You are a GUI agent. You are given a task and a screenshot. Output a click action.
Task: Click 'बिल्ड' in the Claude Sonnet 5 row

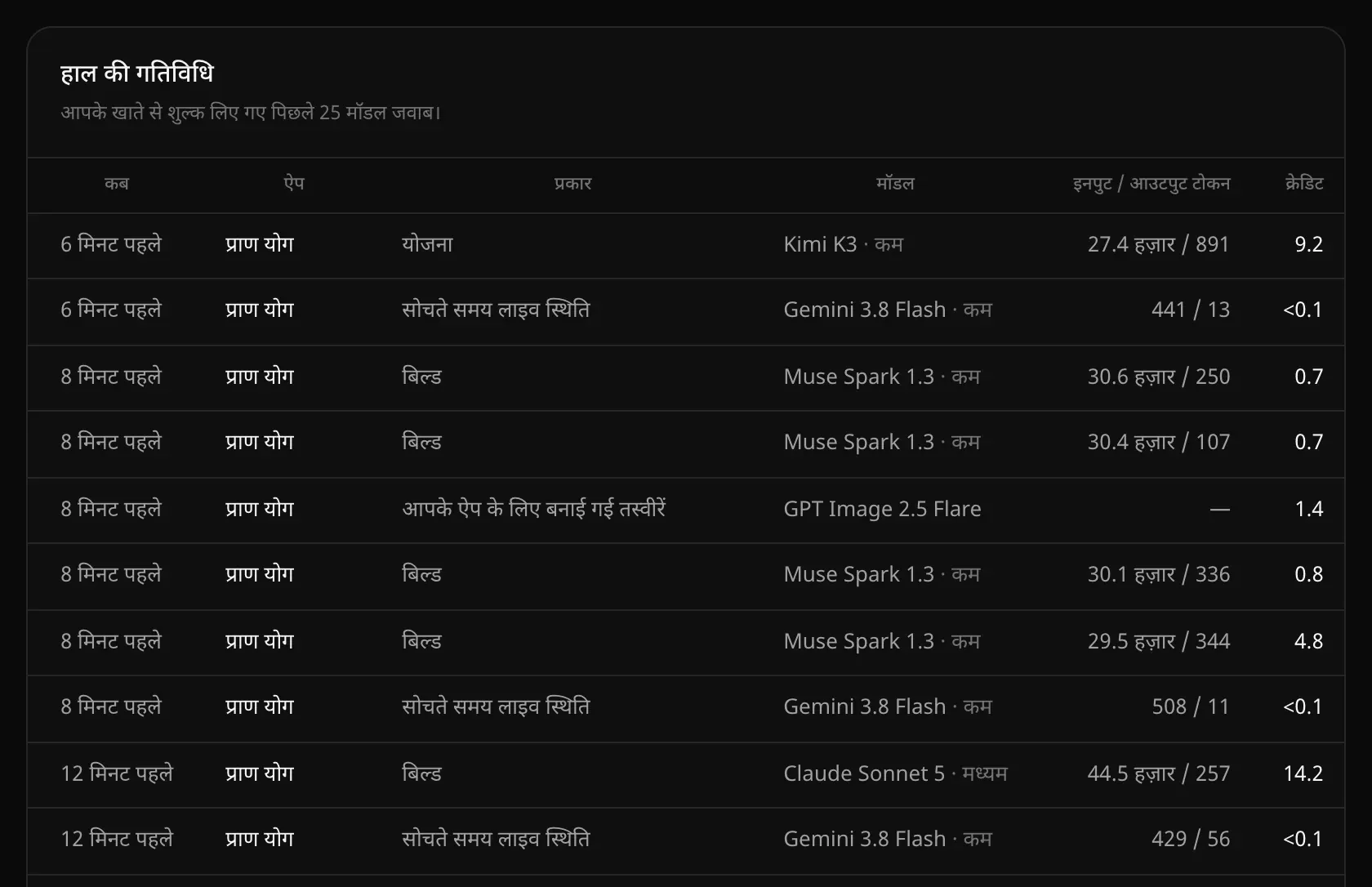point(421,773)
